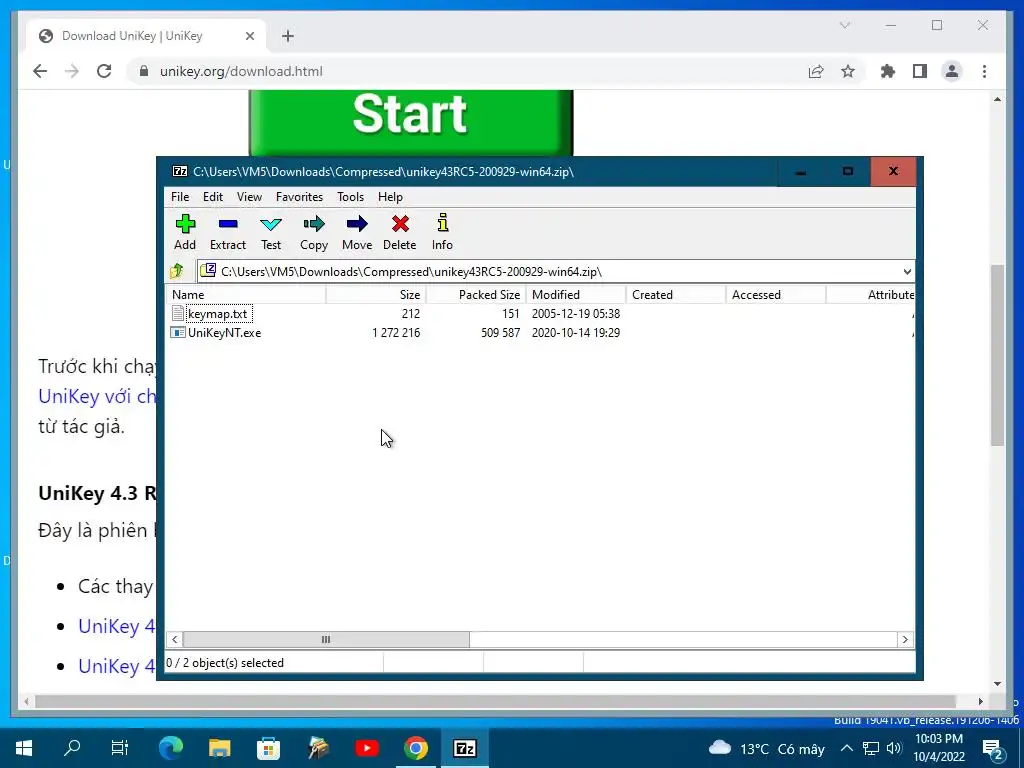Click the 1 272 216 size value
The width and height of the screenshot is (1024, 768).
(396, 332)
